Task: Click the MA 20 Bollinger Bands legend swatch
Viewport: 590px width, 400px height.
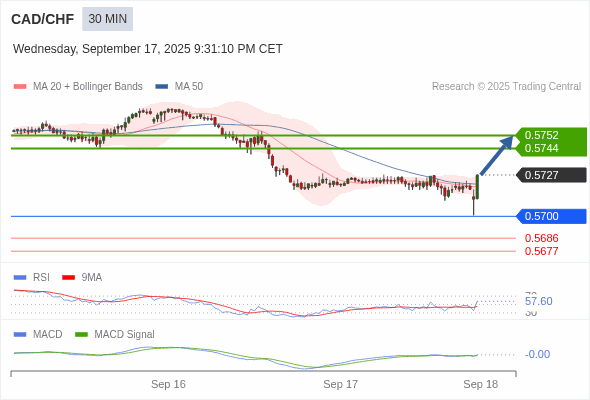Action: click(x=20, y=87)
